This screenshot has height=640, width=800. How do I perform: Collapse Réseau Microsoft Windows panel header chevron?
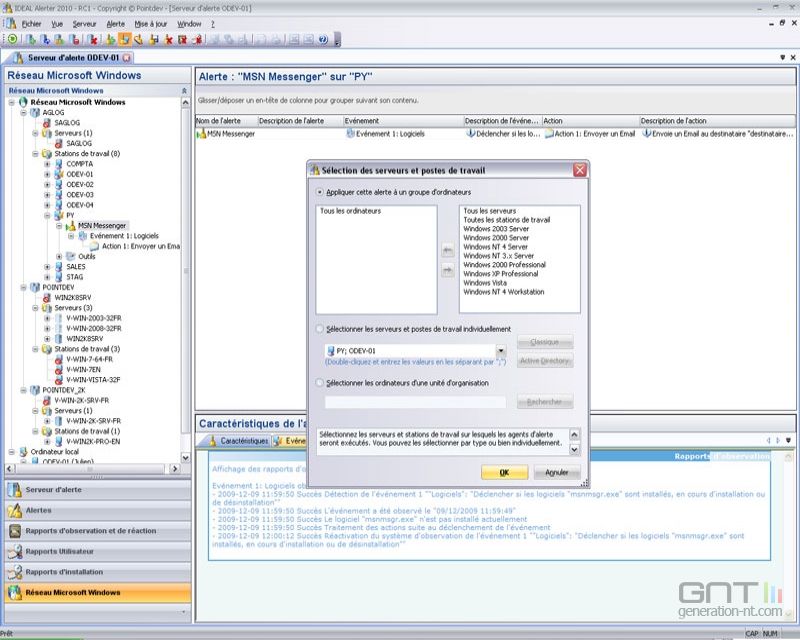click(184, 90)
